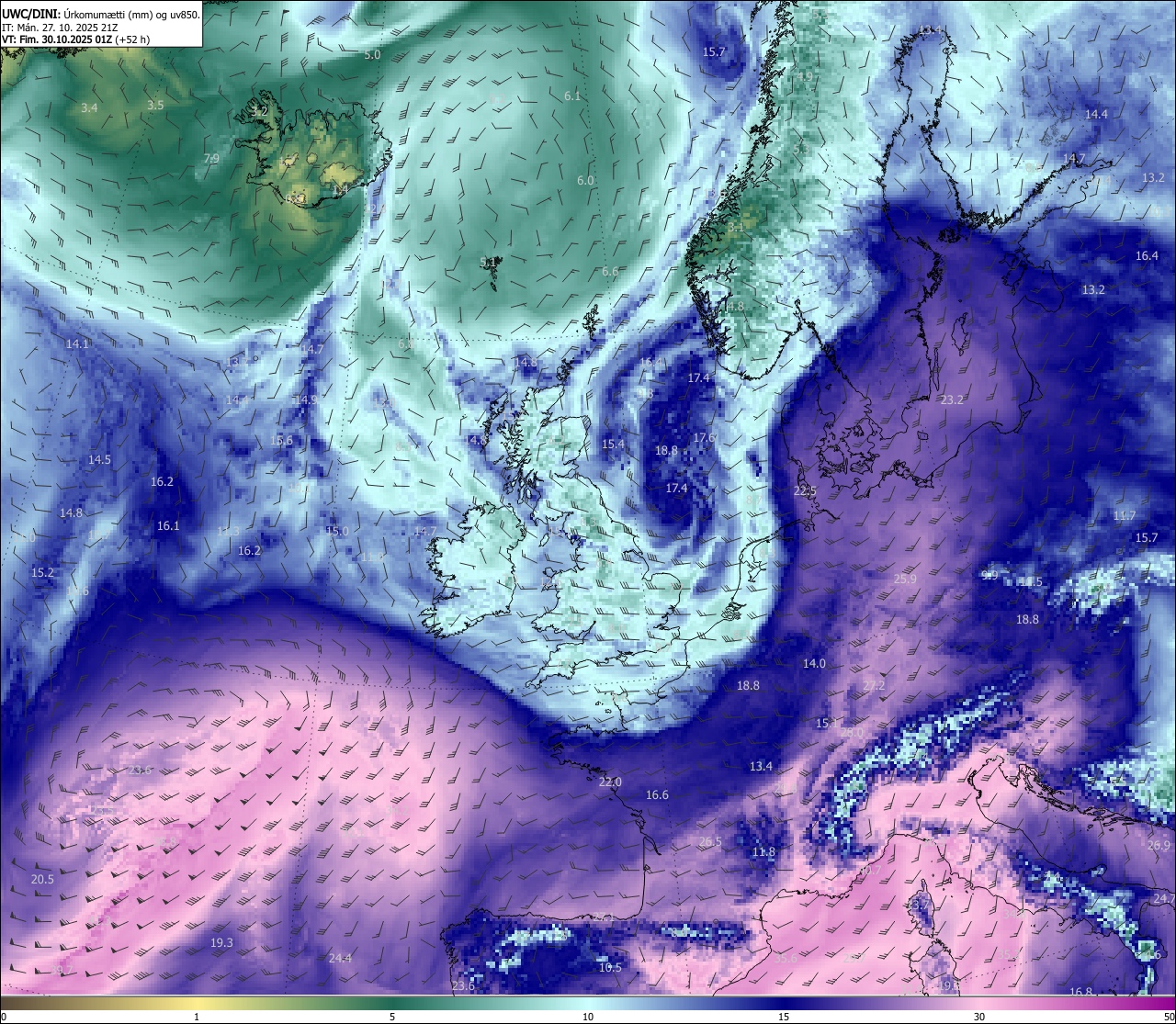Click the map value '11.7'

pos(1125,516)
